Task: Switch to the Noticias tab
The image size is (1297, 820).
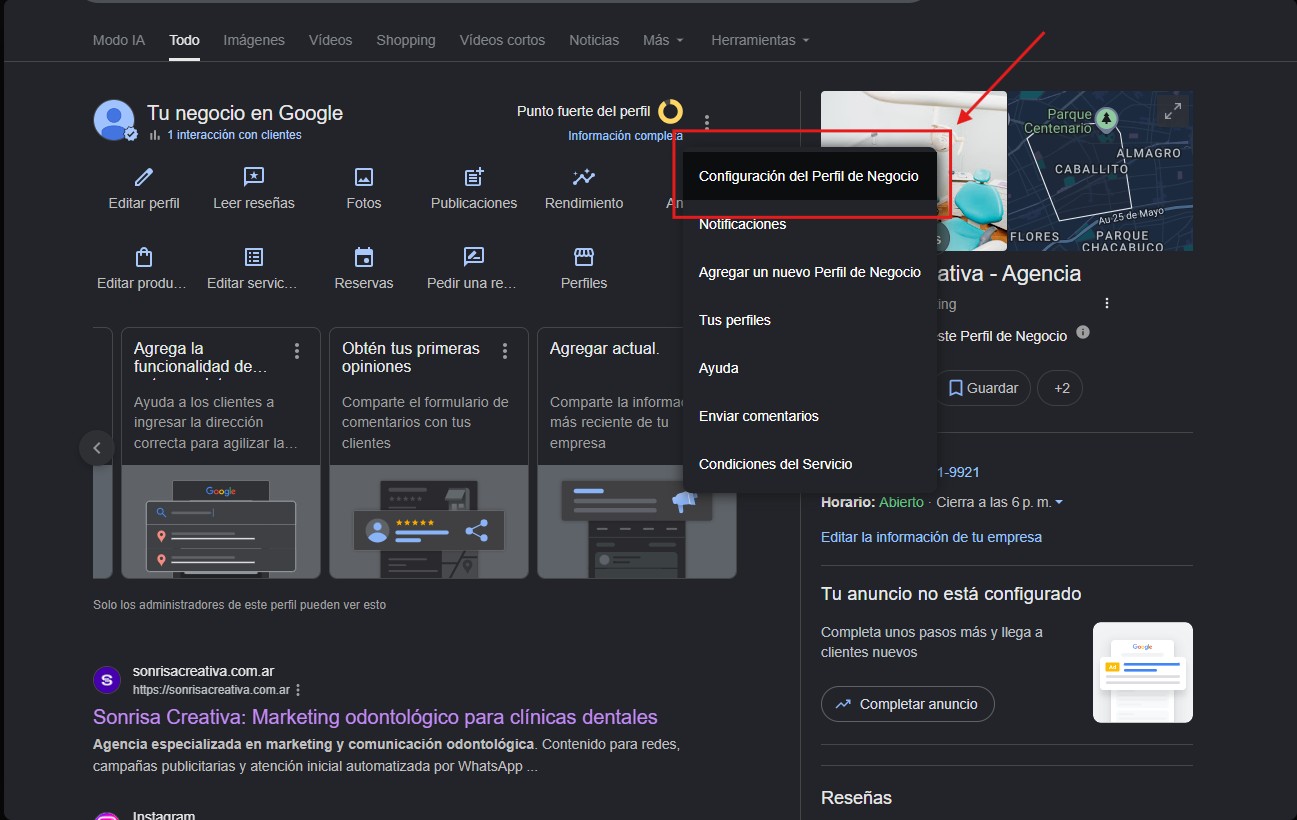Action: click(594, 40)
